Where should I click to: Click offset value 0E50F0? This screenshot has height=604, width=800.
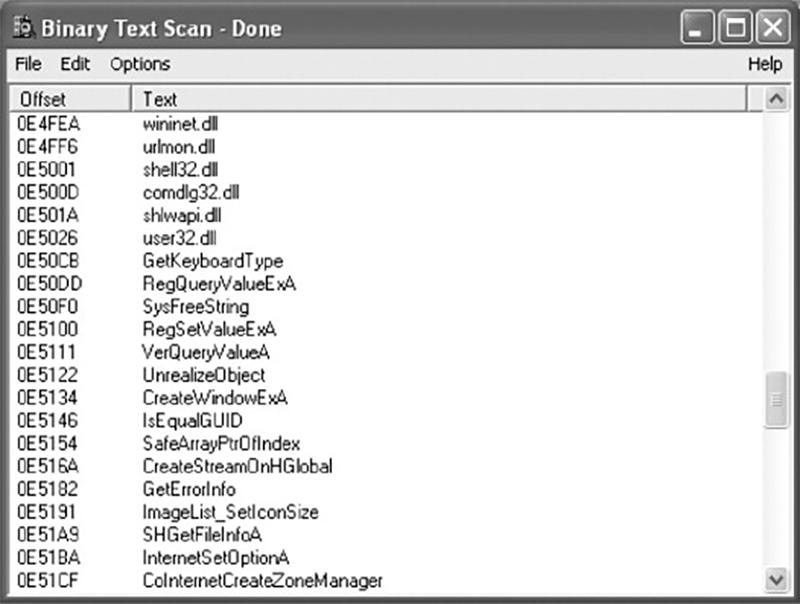47,307
